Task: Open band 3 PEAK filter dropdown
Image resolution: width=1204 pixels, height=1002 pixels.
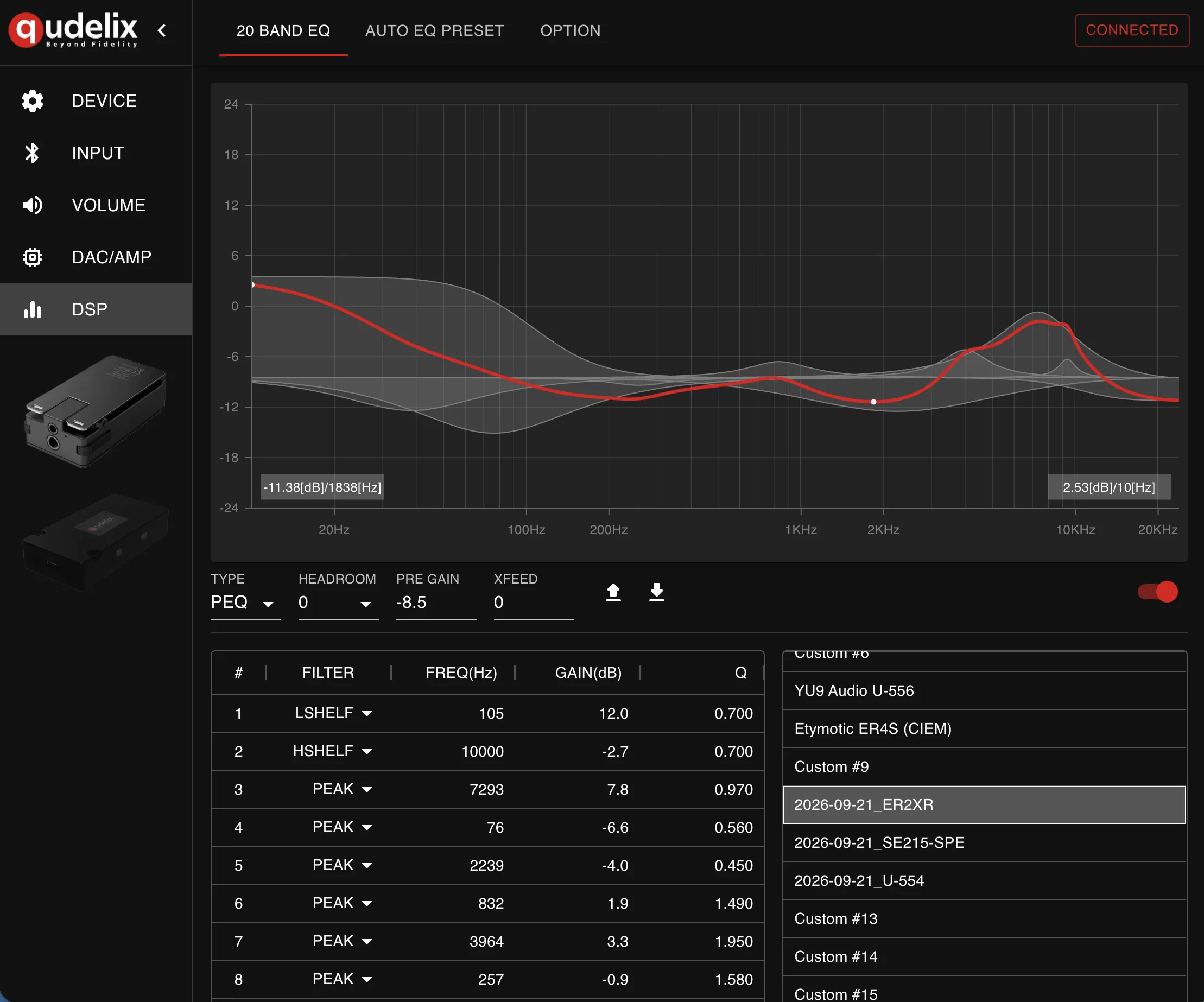Action: pyautogui.click(x=343, y=789)
